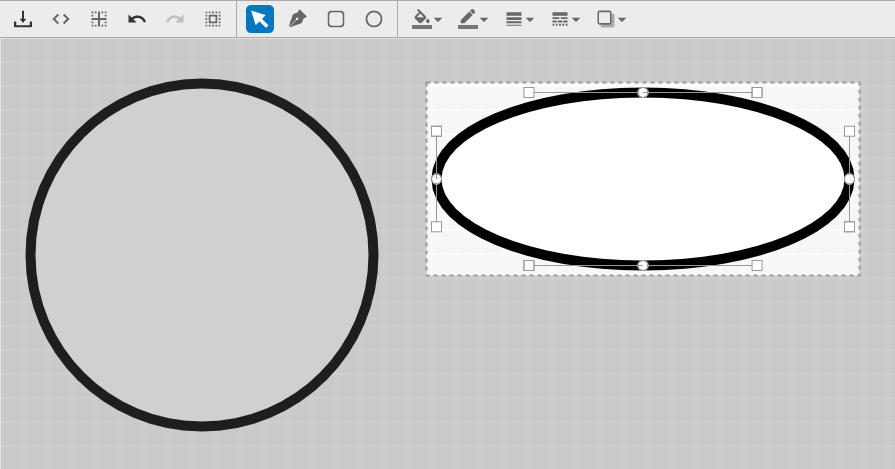Toggle the grid display icon
Screen dimensions: 895x469
click(99, 19)
